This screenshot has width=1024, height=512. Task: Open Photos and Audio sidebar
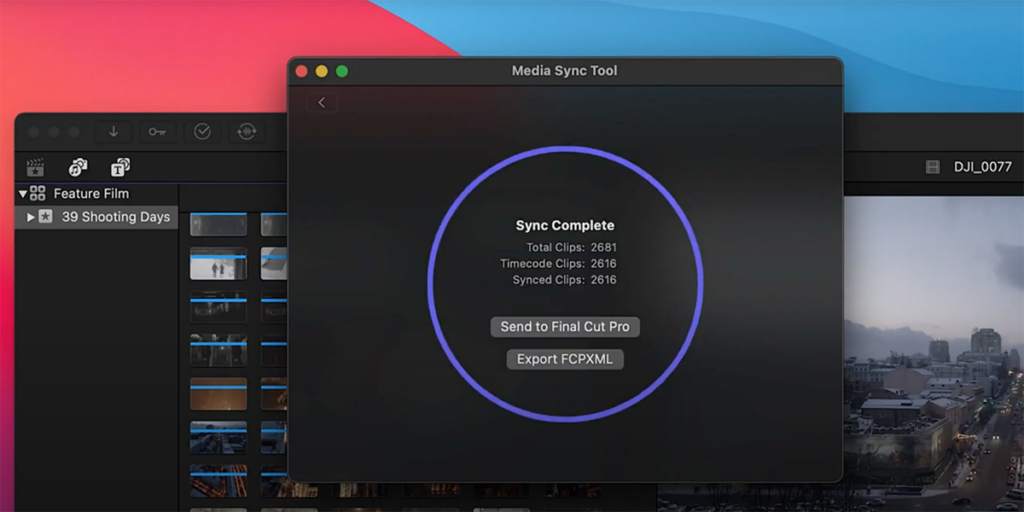[78, 167]
